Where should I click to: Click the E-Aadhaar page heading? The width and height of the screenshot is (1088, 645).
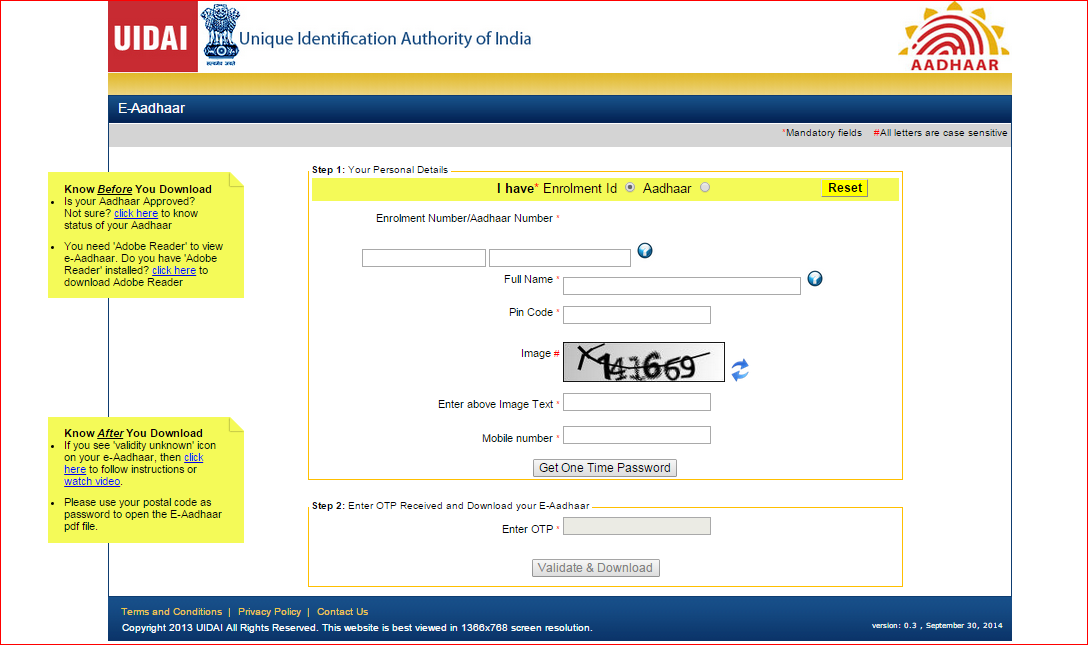pos(151,108)
